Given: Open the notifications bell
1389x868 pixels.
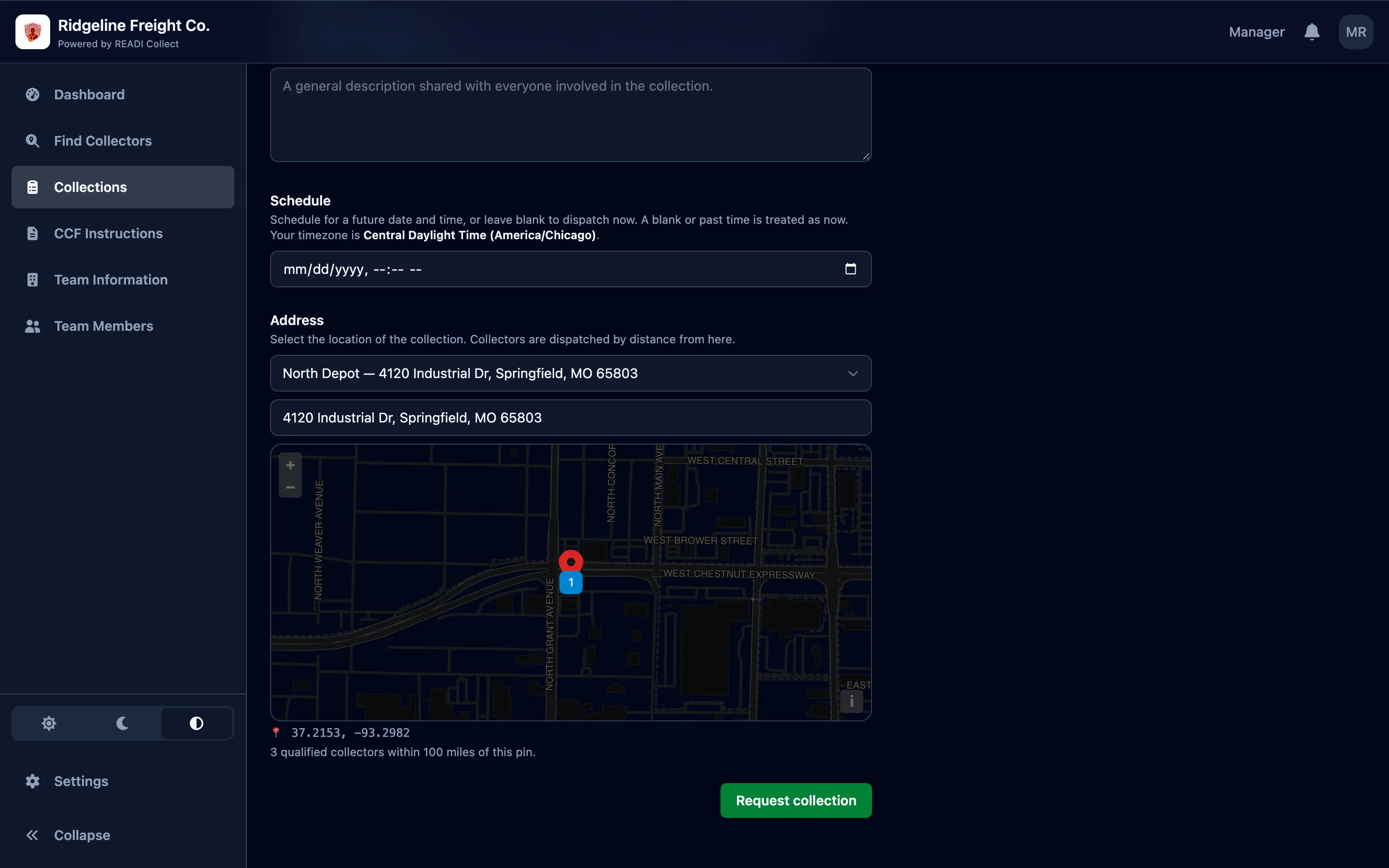Looking at the screenshot, I should coord(1311,32).
